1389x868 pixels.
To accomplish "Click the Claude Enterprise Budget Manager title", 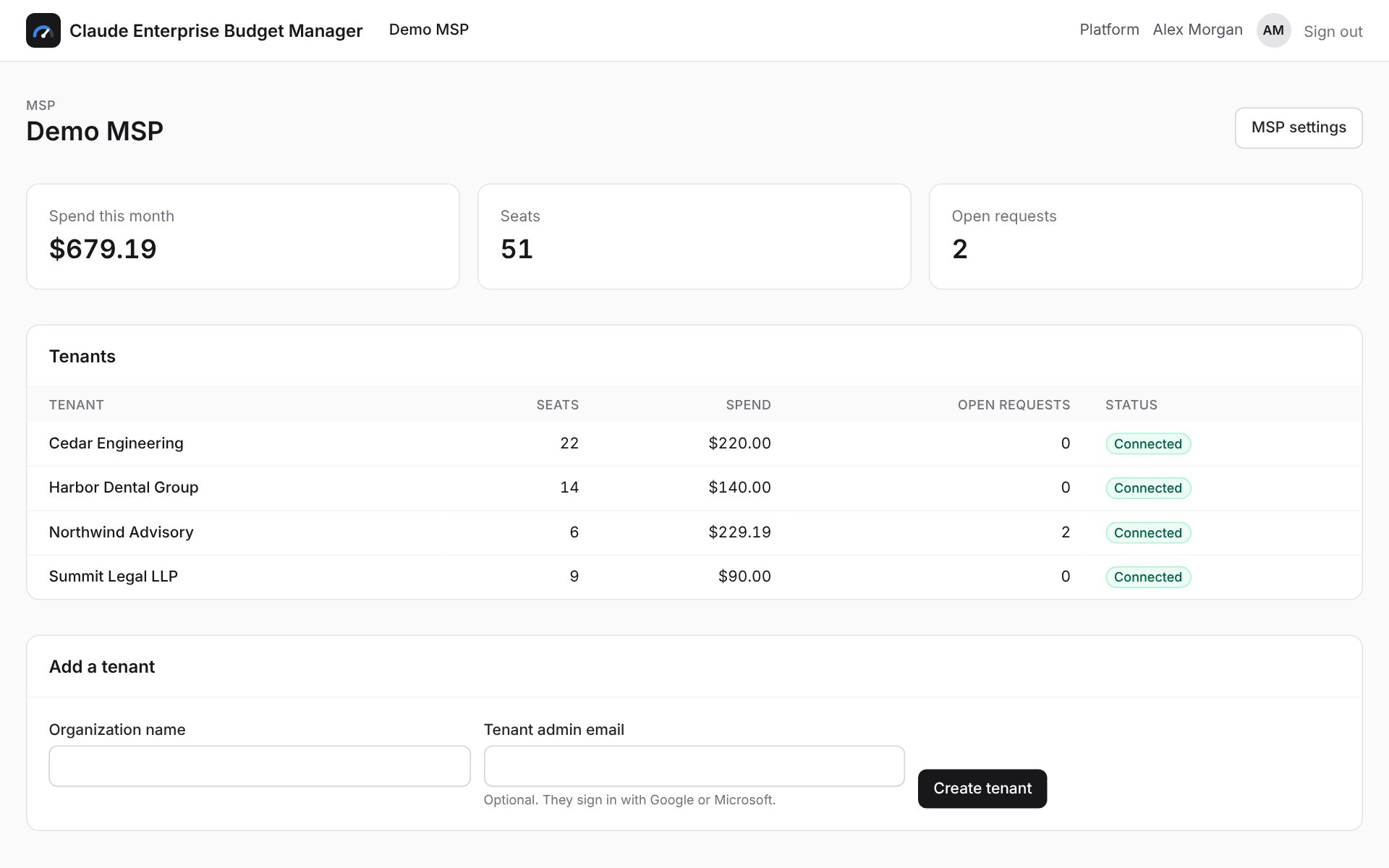I will (x=216, y=30).
